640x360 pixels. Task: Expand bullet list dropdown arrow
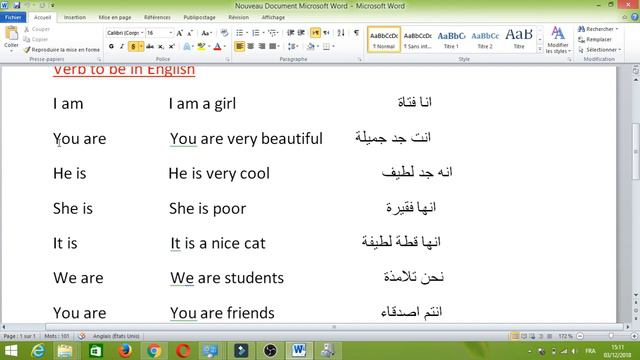pyautogui.click(x=247, y=33)
